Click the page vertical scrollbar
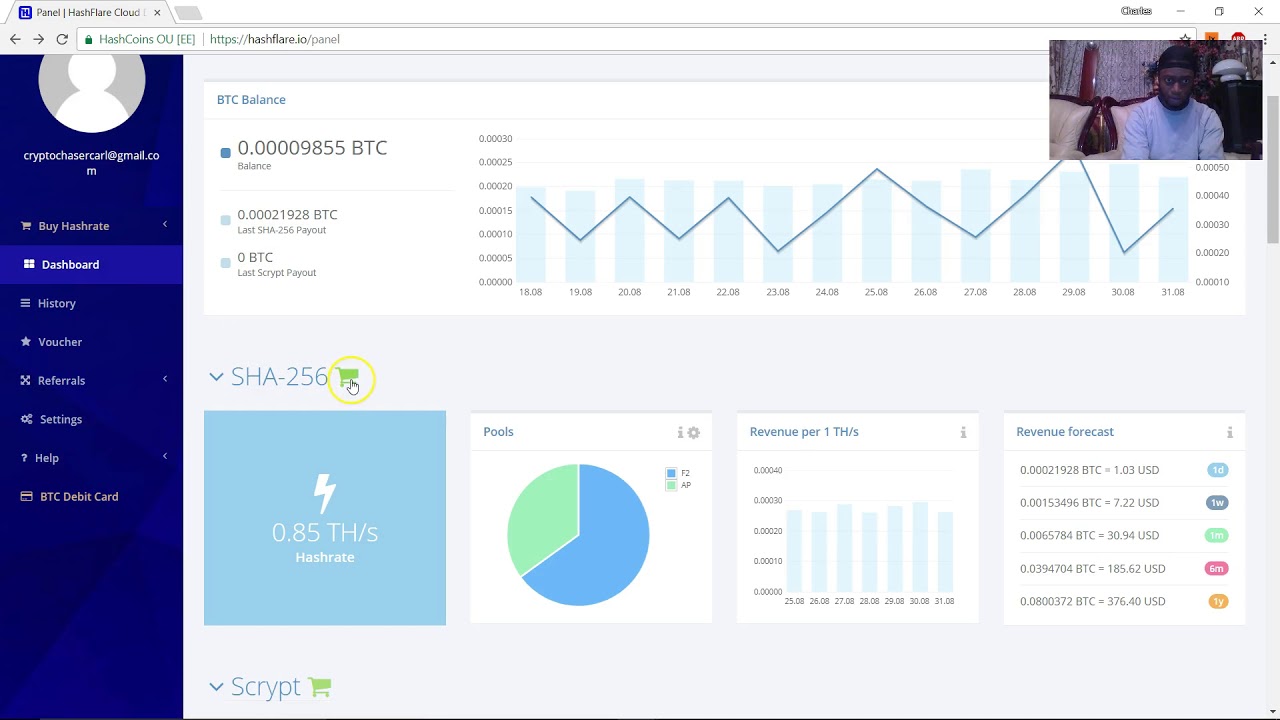This screenshot has height=720, width=1280. click(1273, 168)
